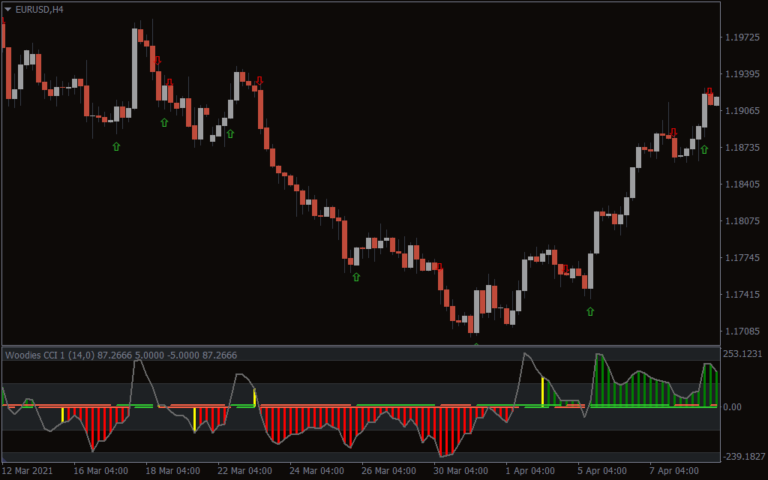The image size is (768, 480).
Task: Click the 1.19725 price label
Action: 743,37
